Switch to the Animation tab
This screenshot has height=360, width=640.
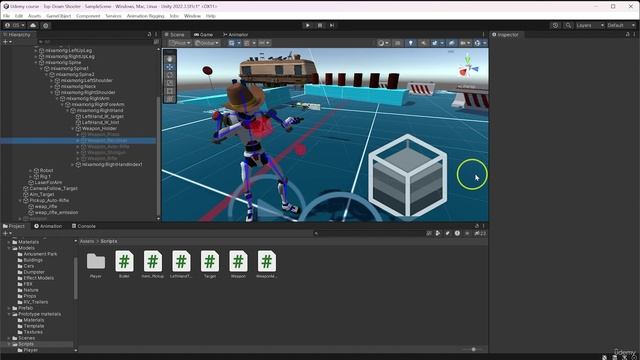tap(48, 226)
